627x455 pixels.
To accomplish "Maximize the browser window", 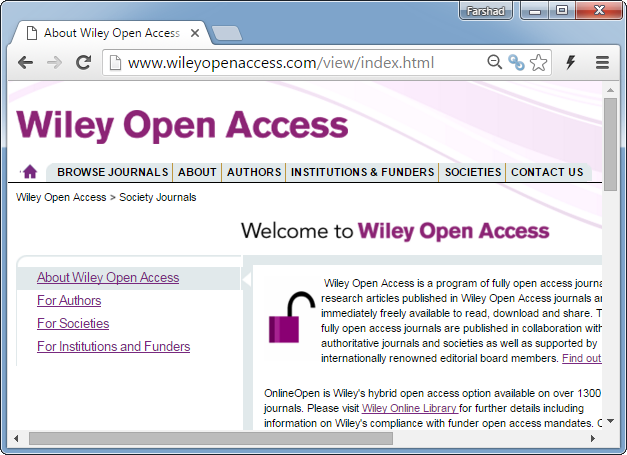I will point(562,10).
